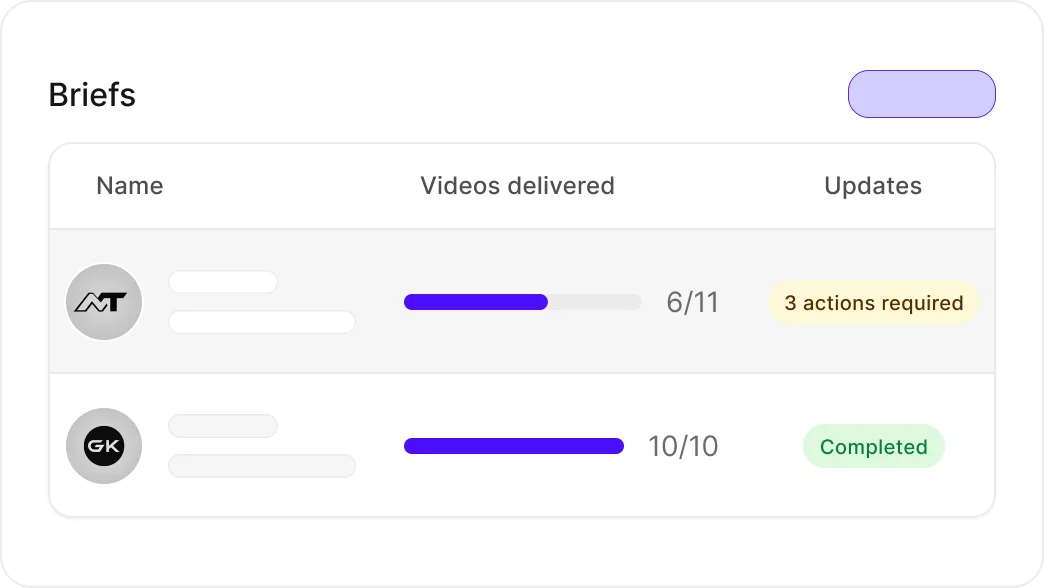Open the GK brief row
Image resolution: width=1044 pixels, height=588 pixels.
(x=522, y=445)
